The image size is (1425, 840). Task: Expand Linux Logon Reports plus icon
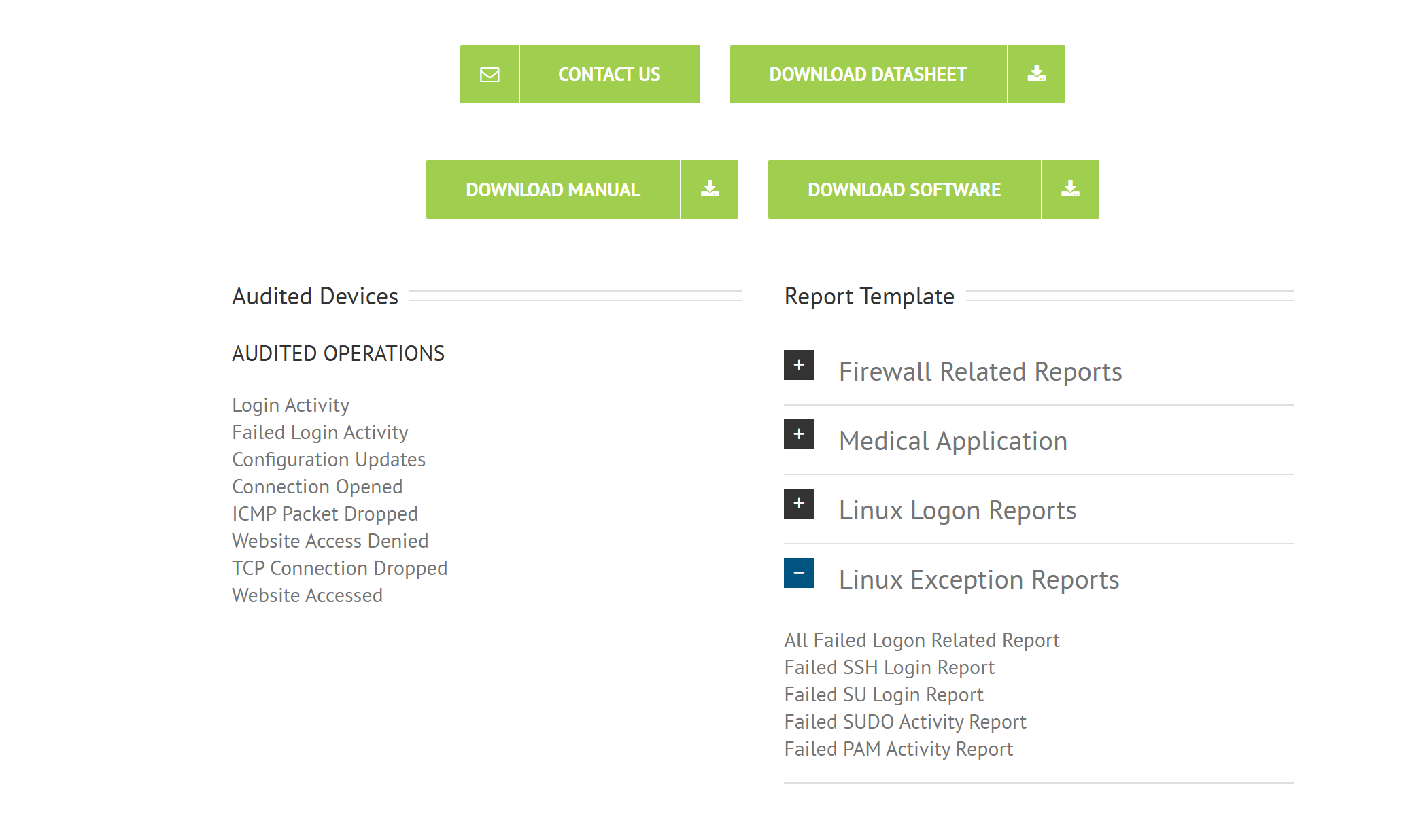click(x=799, y=504)
